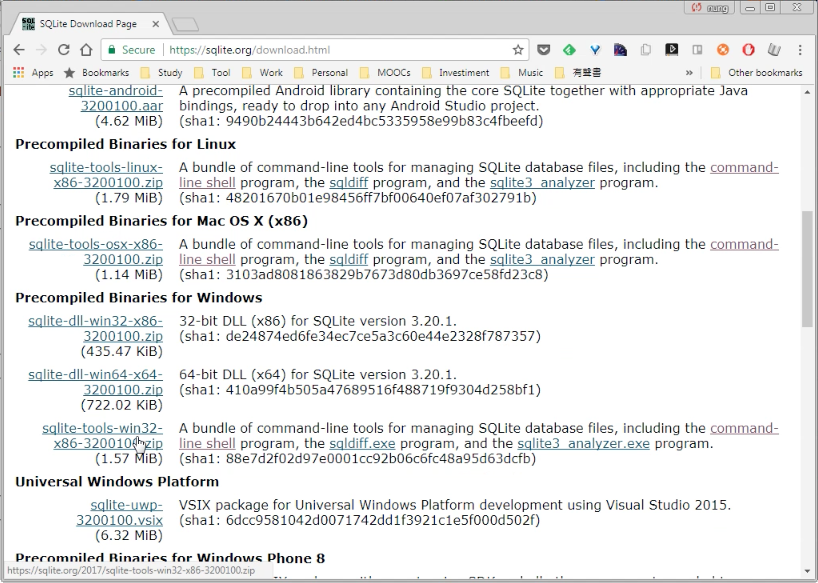This screenshot has width=818, height=583.
Task: Select the SQLite Download Page tab
Action: (x=89, y=24)
